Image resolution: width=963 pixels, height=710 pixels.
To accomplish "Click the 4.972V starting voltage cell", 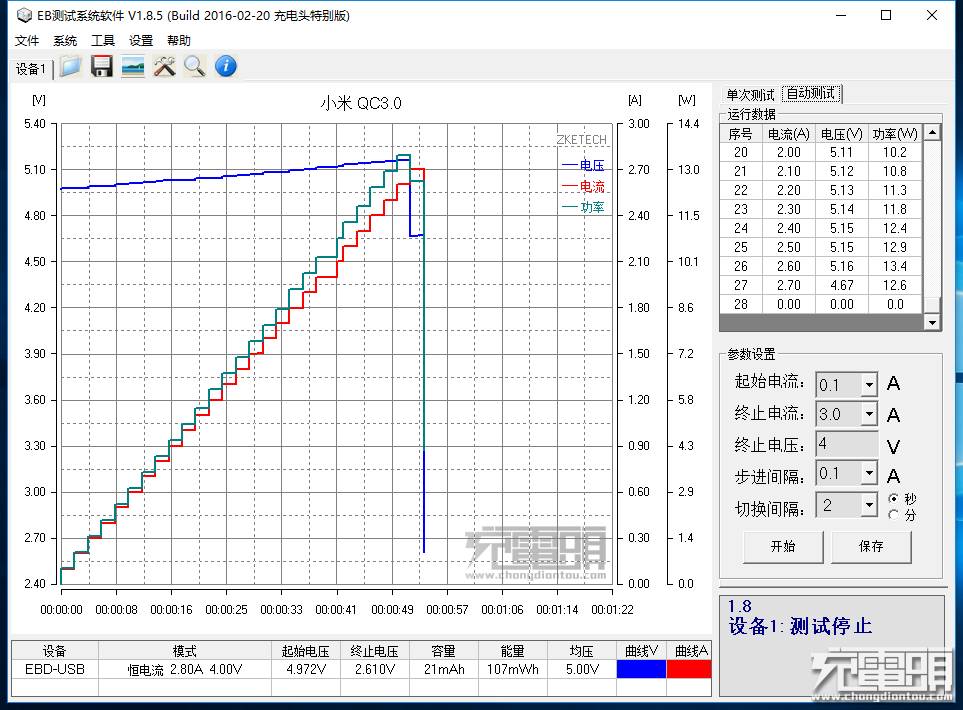I will click(x=306, y=669).
